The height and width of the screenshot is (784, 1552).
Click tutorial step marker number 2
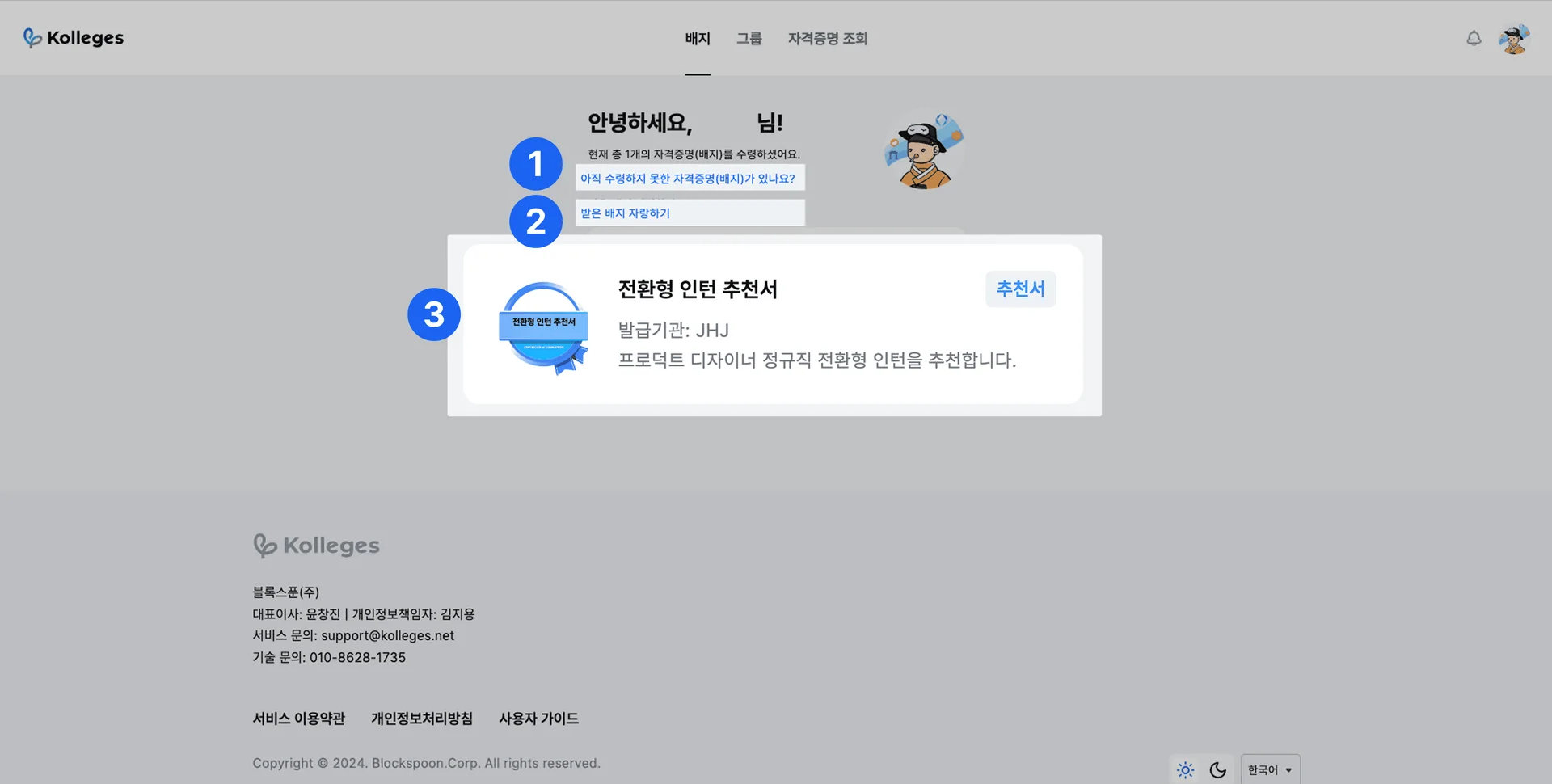pos(535,221)
